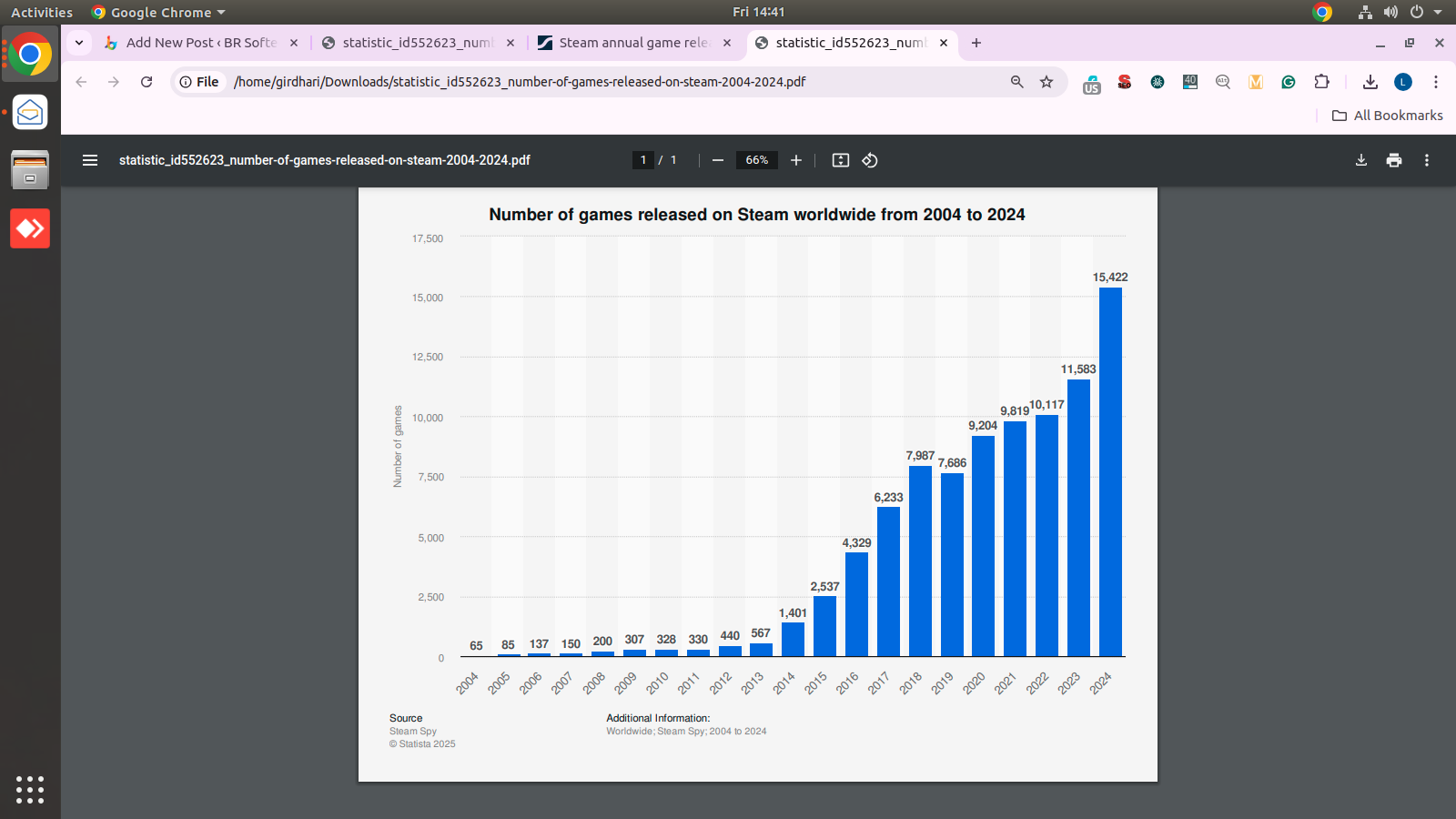Screen dimensions: 1456x819
Task: Open a new browser tab
Action: [976, 43]
